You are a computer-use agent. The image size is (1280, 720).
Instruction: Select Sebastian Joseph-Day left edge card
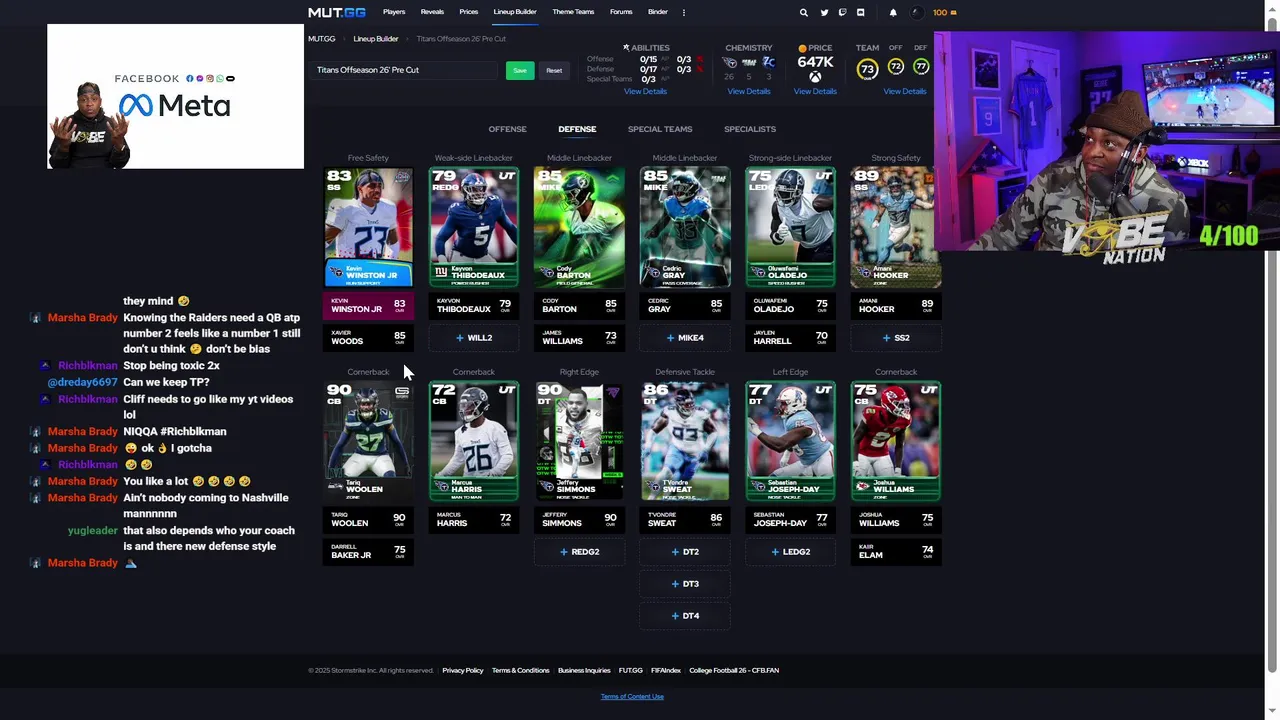tap(790, 441)
